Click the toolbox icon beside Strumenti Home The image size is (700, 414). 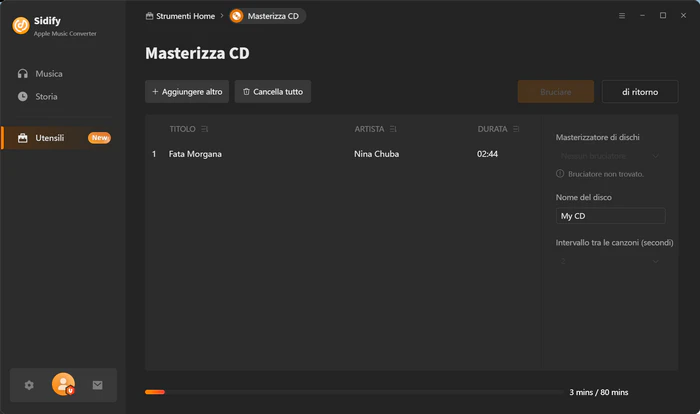150,16
